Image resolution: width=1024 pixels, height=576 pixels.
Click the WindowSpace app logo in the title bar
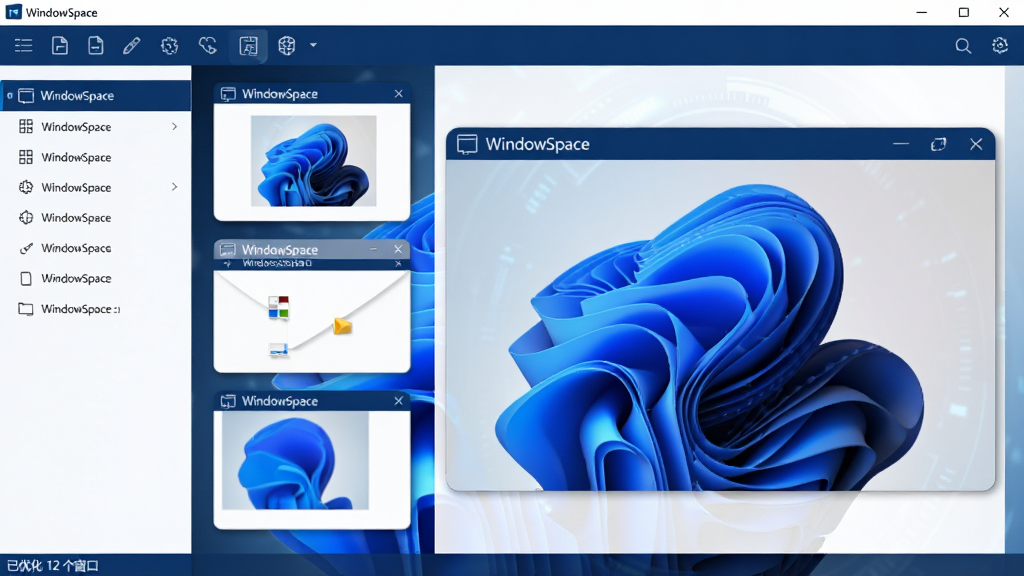click(13, 12)
